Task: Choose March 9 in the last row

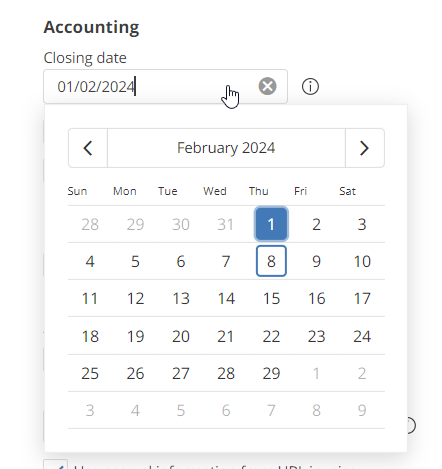Action: point(362,410)
